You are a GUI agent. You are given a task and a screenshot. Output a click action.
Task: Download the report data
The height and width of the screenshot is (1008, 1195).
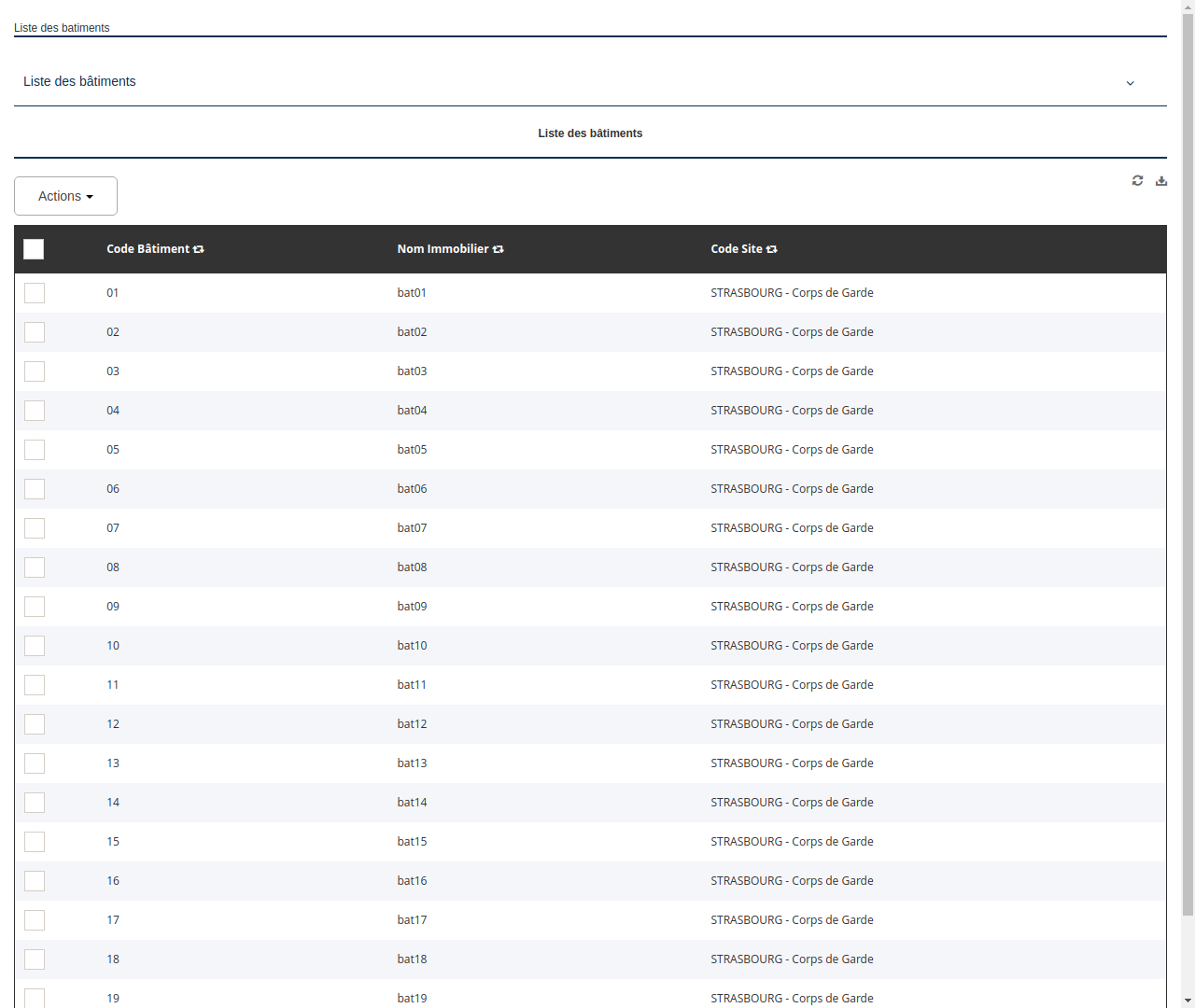(1161, 180)
